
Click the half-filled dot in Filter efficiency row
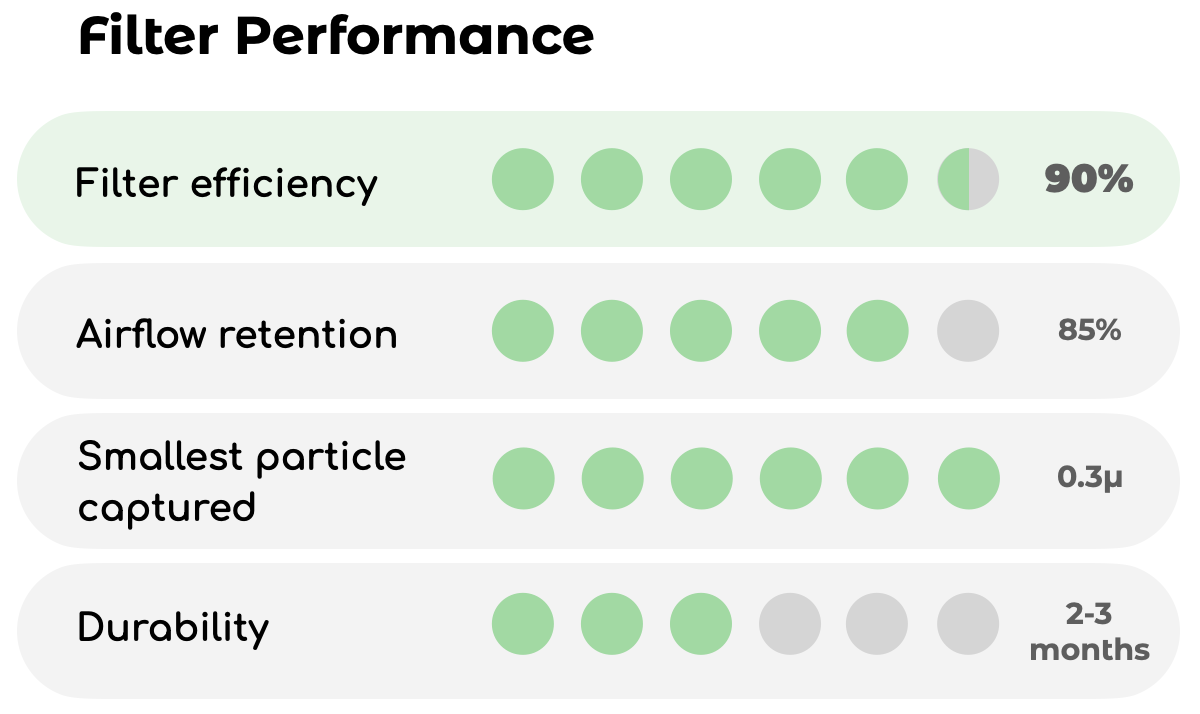click(968, 179)
